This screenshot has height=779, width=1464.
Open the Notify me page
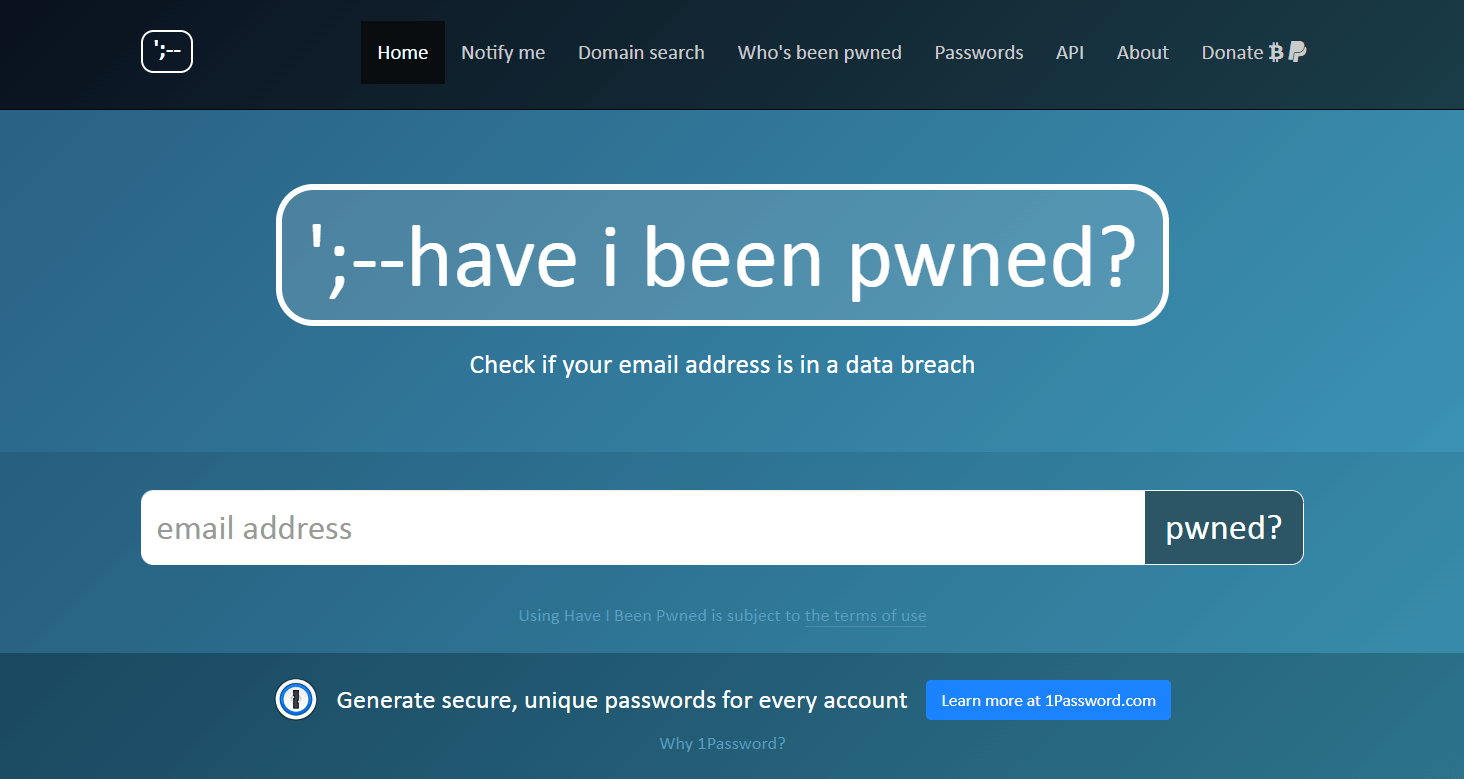click(x=503, y=52)
